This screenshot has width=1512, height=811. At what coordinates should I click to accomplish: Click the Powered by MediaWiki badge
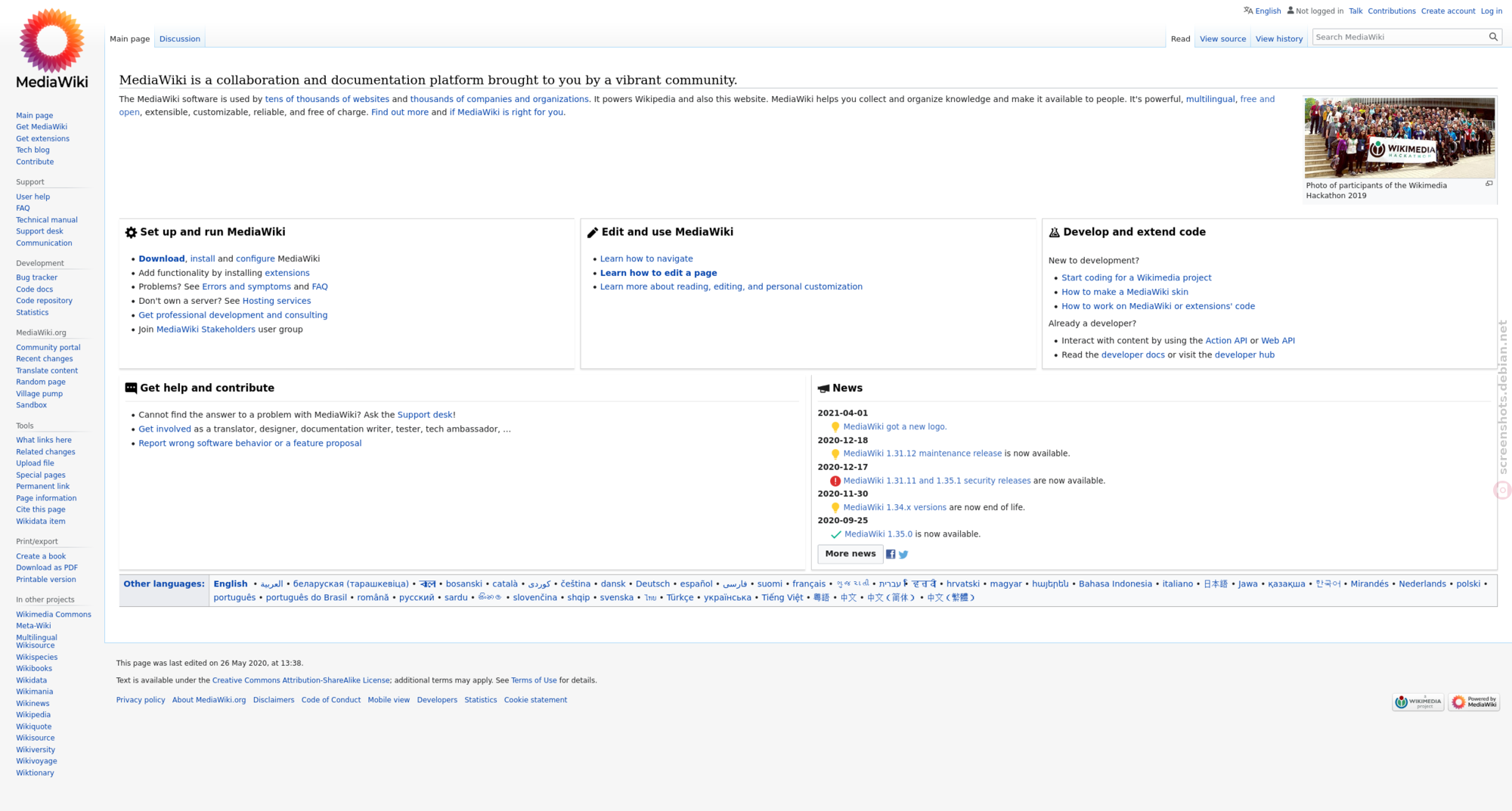(x=1473, y=702)
